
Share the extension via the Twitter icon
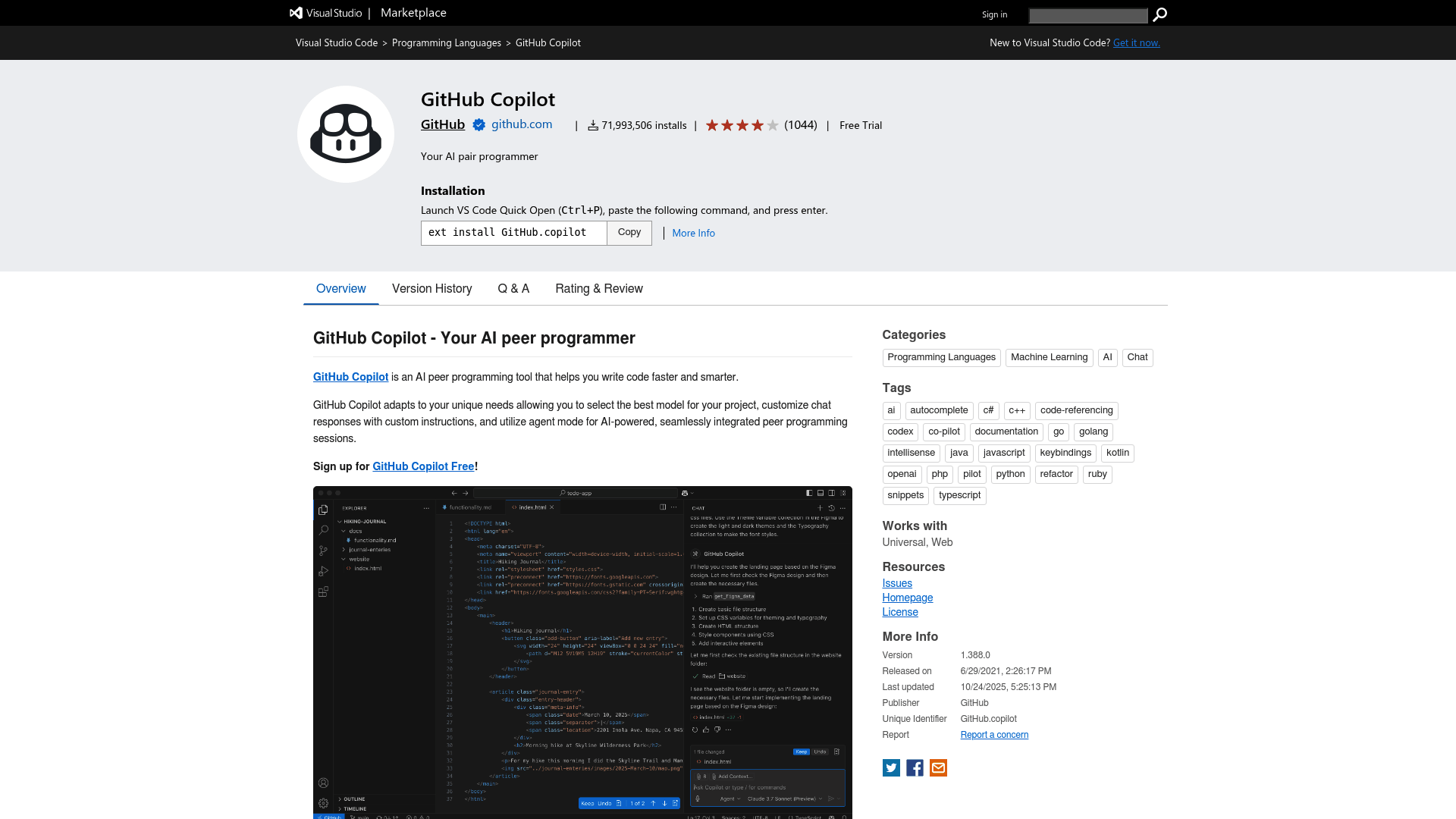point(891,768)
